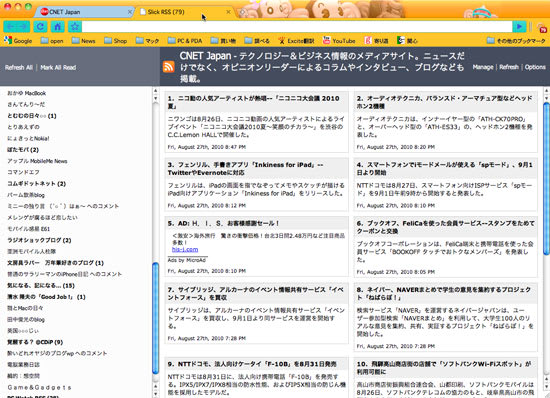Select the Game&Gadgets feed
Viewport: 550px width, 398px height.
[40, 387]
